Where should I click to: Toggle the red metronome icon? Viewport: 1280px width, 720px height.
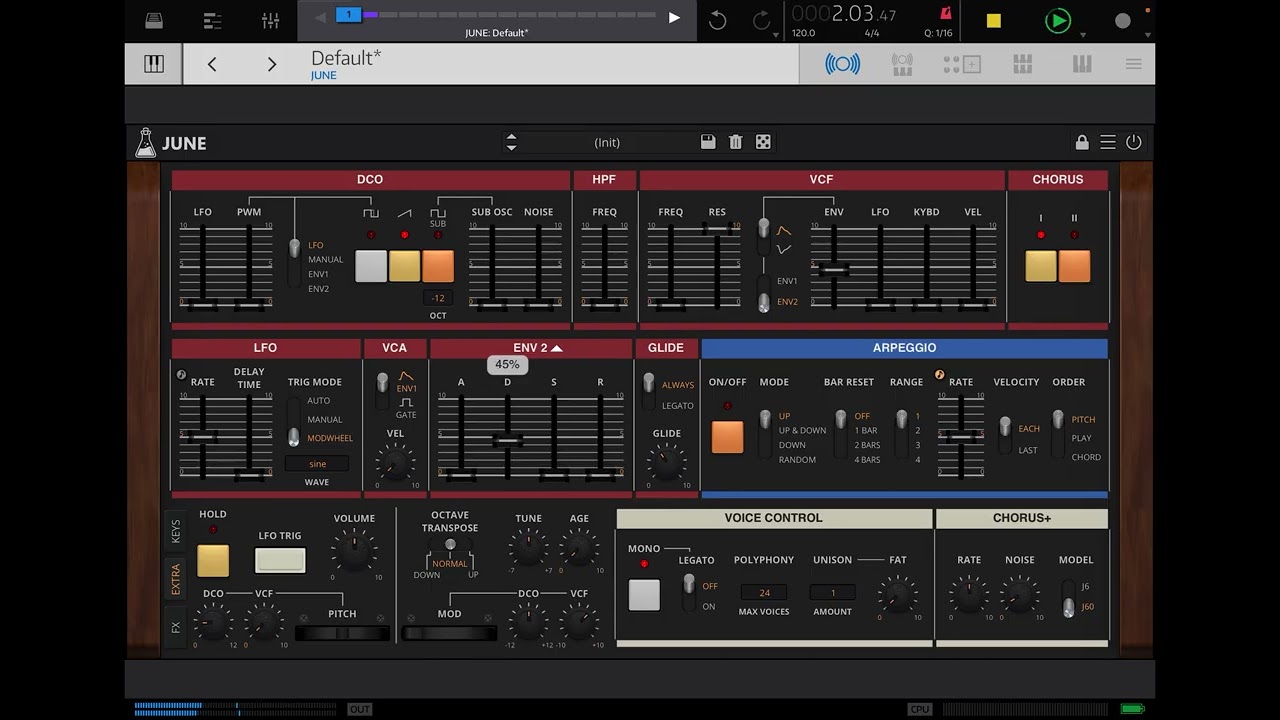point(945,14)
